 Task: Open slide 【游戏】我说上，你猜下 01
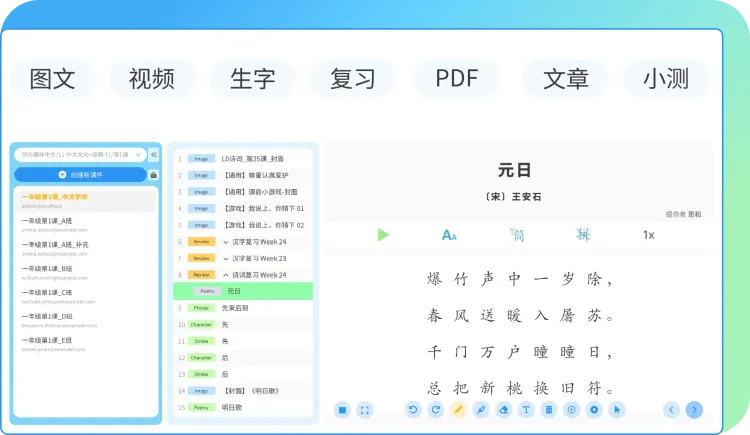[x=243, y=209]
